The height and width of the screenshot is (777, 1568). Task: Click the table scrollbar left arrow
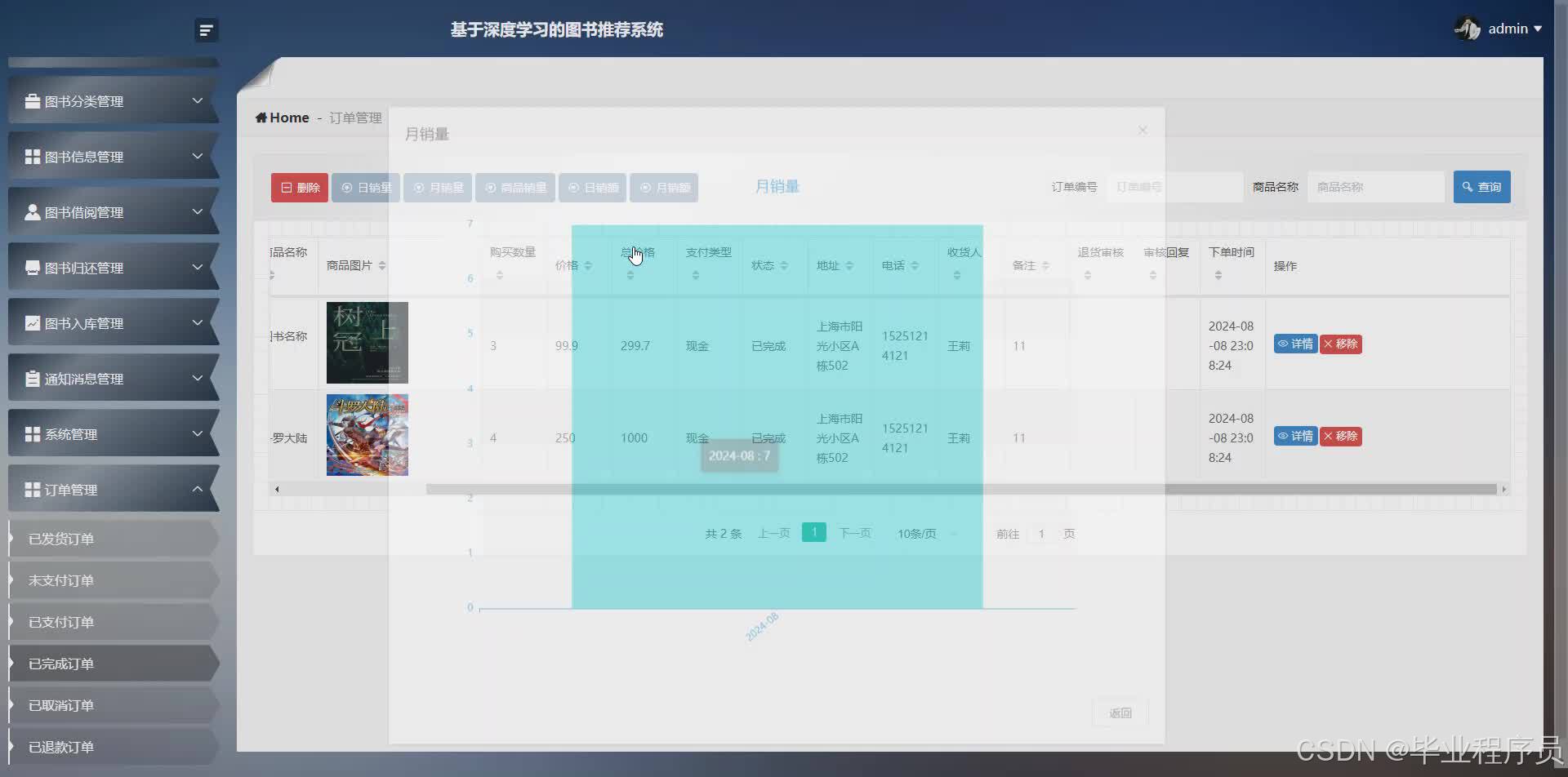point(277,490)
